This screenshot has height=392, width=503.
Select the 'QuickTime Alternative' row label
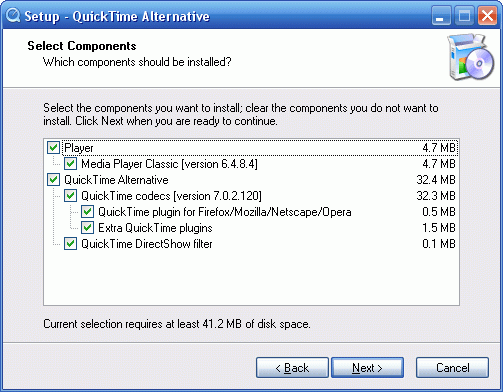click(x=116, y=180)
